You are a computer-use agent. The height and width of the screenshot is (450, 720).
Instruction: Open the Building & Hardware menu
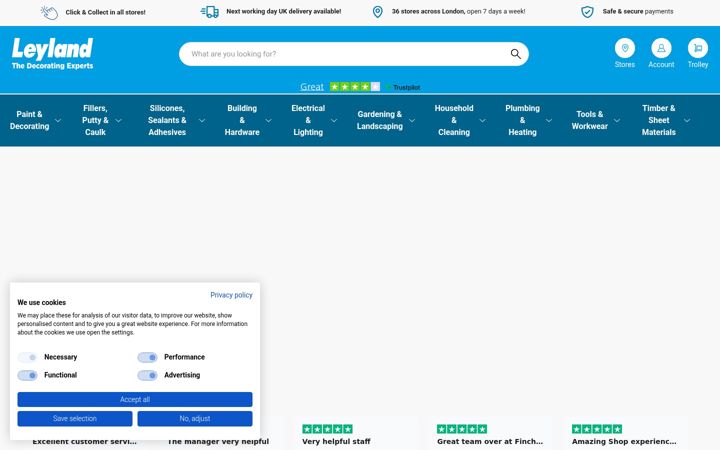242,120
